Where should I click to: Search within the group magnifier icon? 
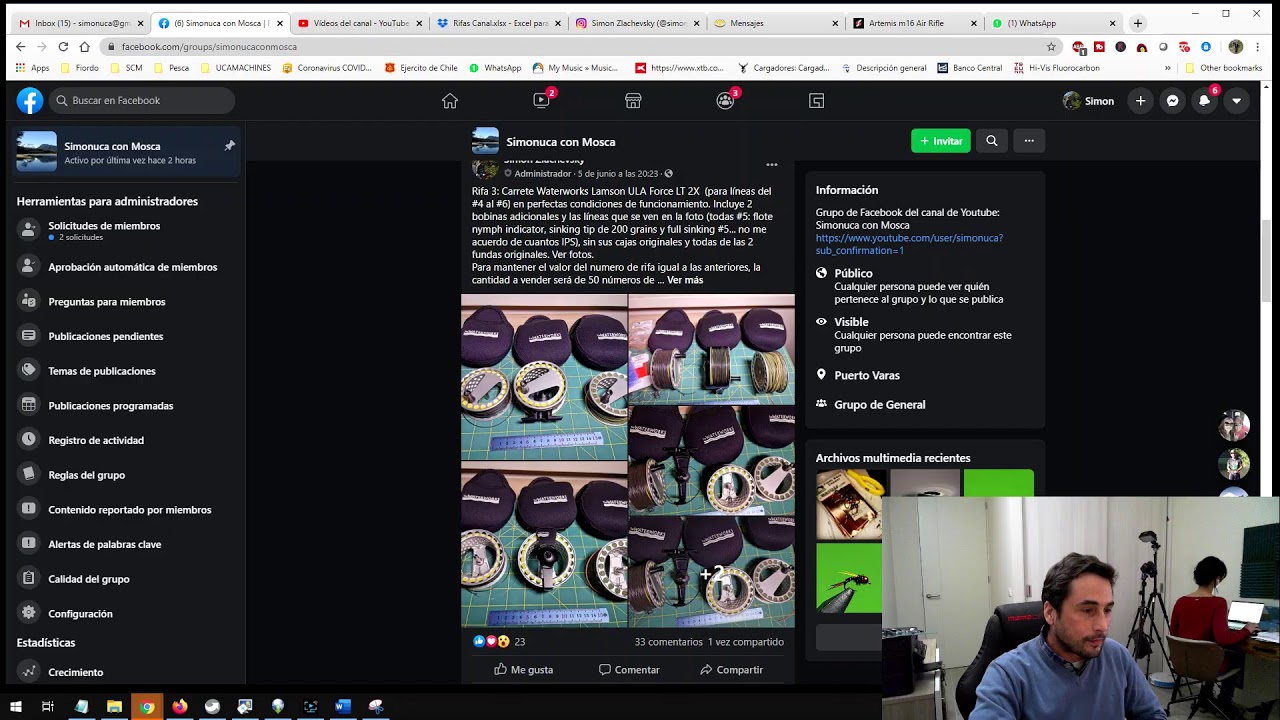[992, 141]
